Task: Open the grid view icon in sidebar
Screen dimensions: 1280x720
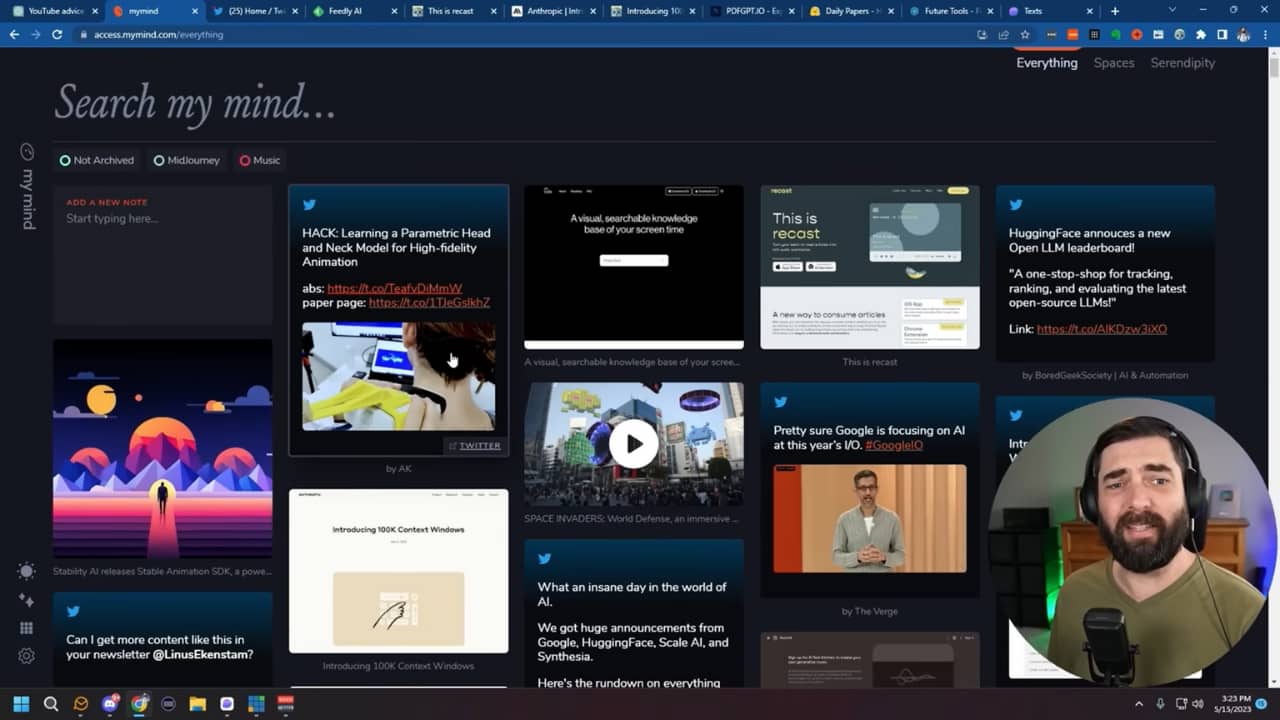Action: click(x=27, y=628)
